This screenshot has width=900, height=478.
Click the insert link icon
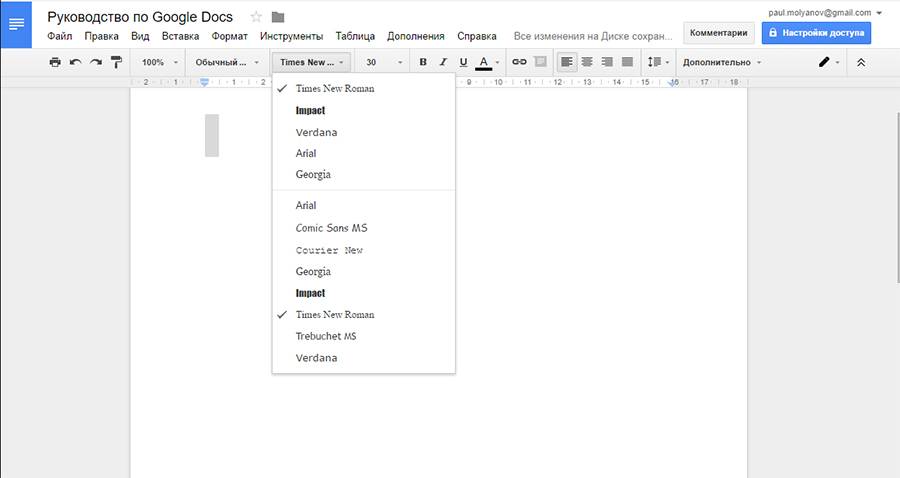519,62
